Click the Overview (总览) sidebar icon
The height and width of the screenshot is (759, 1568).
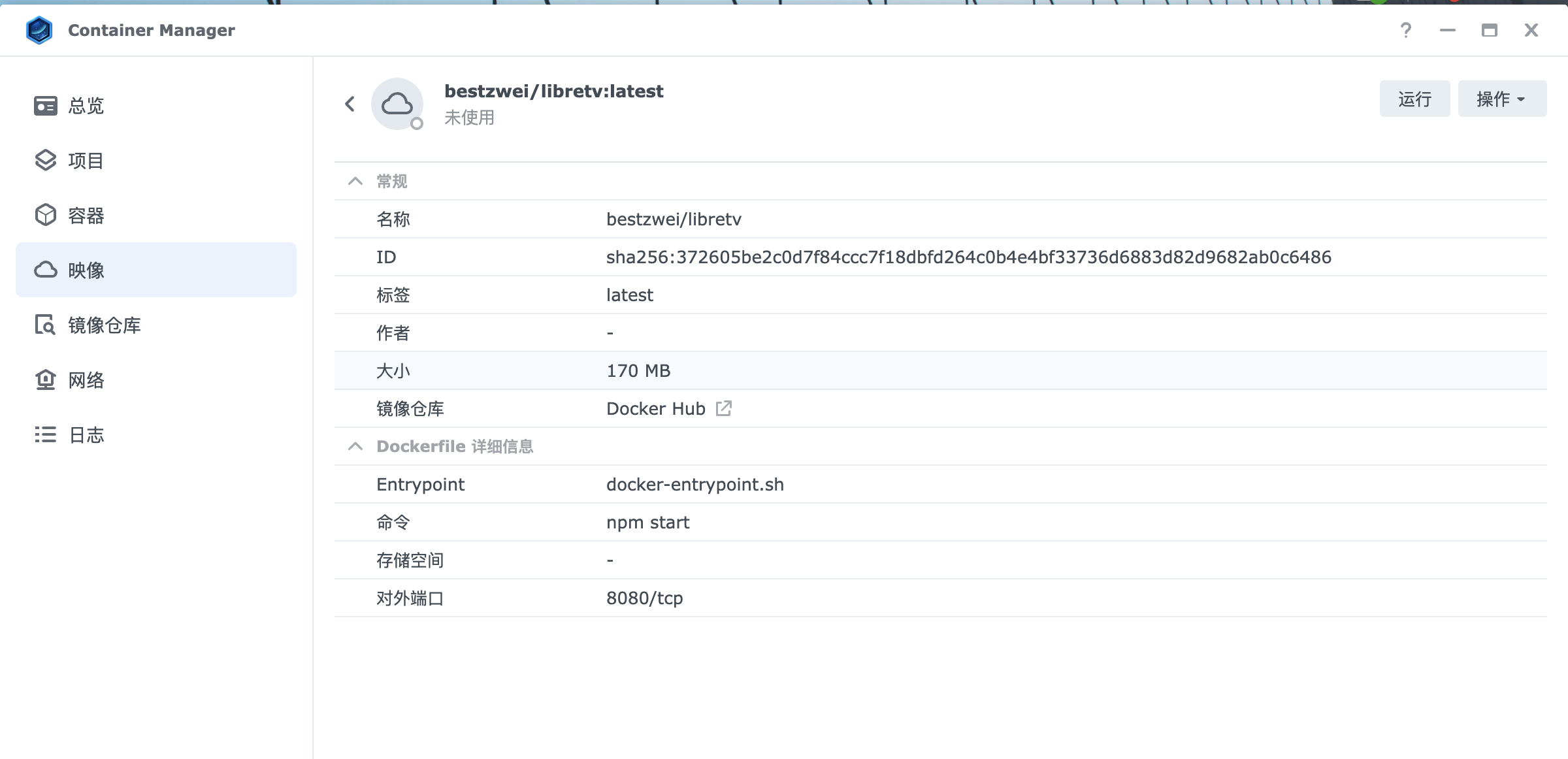coord(45,106)
